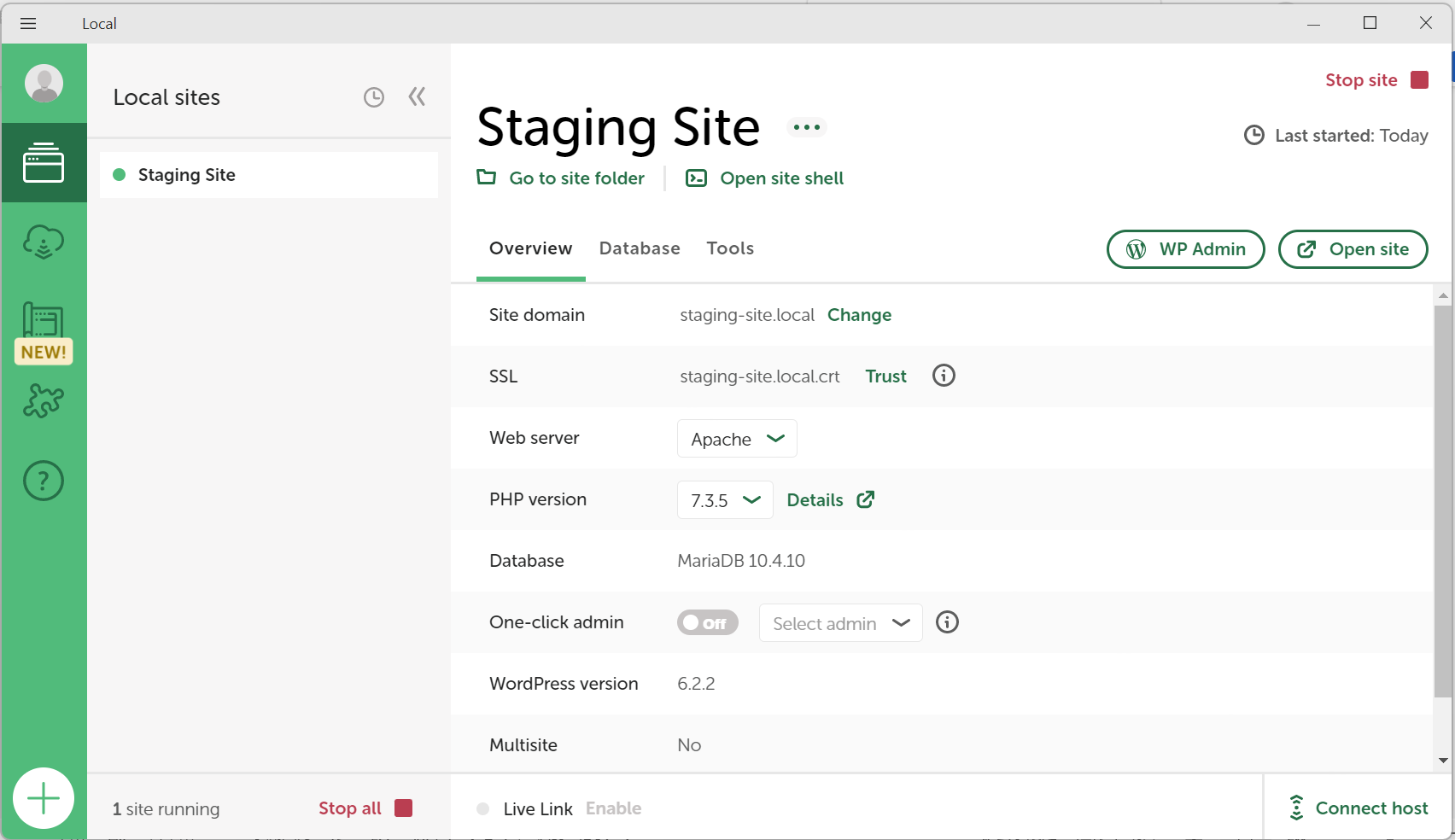The height and width of the screenshot is (840, 1455).
Task: Click the PHP Details link
Action: [x=815, y=500]
